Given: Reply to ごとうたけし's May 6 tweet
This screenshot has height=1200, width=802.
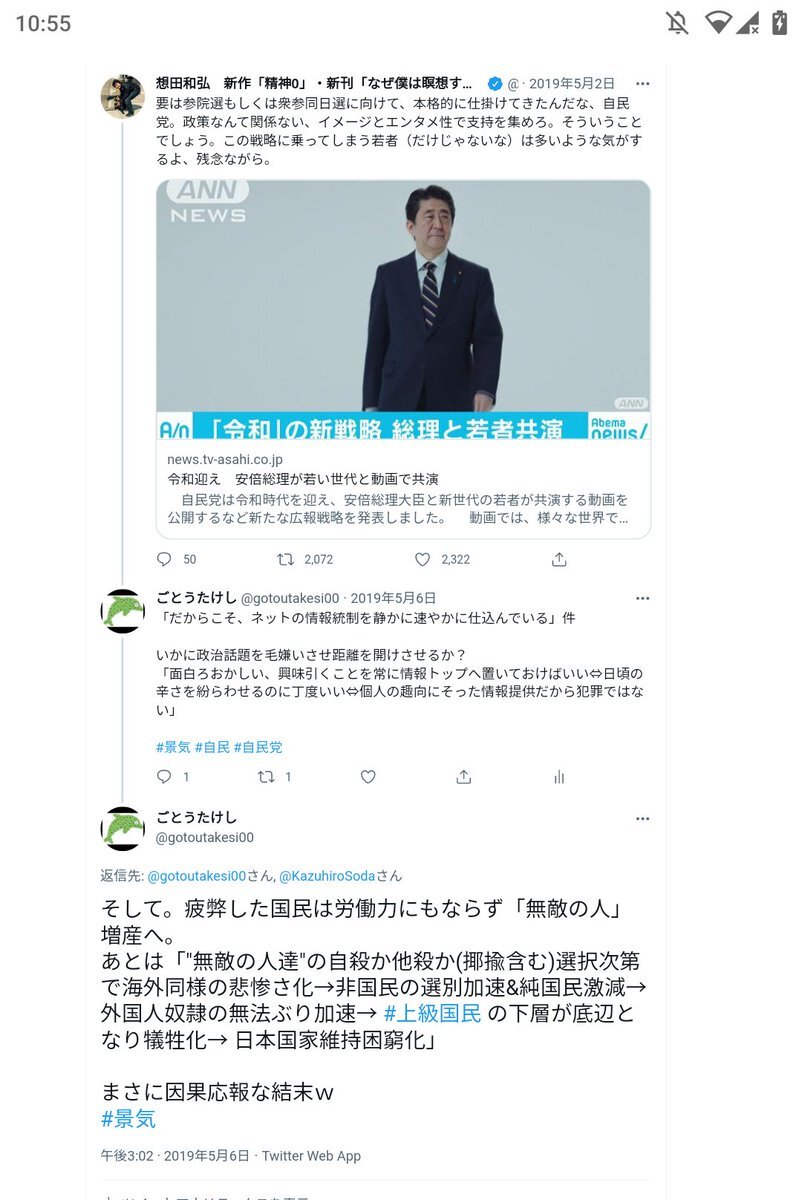Looking at the screenshot, I should [x=165, y=776].
